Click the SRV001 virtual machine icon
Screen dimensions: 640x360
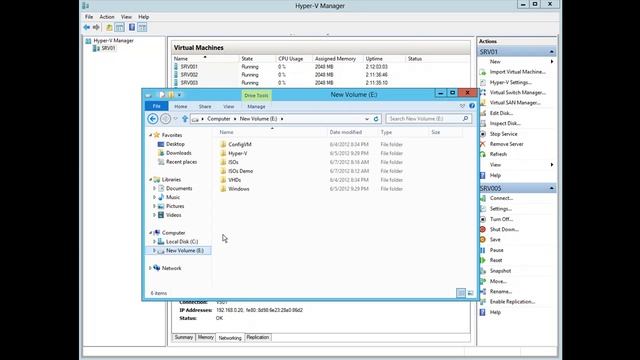pyautogui.click(x=176, y=67)
